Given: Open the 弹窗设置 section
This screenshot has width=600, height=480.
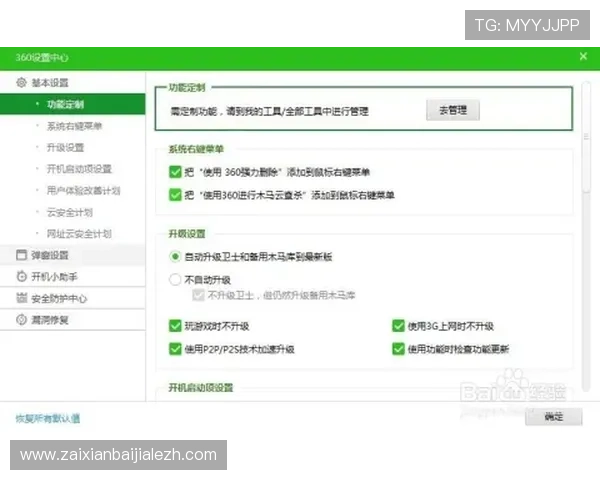Looking at the screenshot, I should (x=73, y=255).
